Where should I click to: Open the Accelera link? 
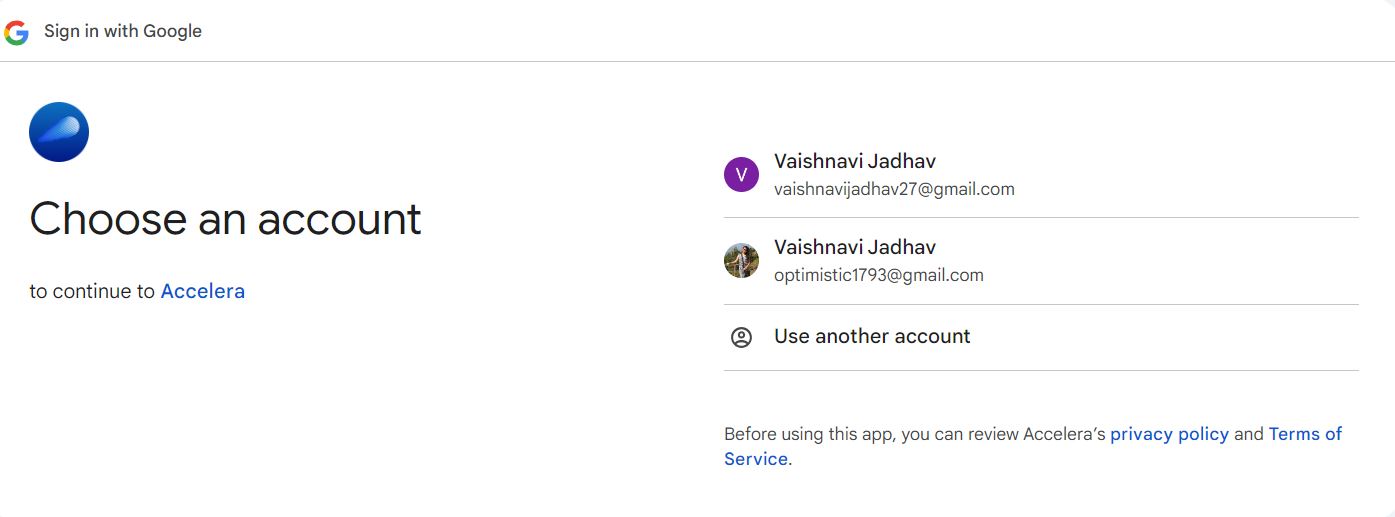(x=203, y=291)
